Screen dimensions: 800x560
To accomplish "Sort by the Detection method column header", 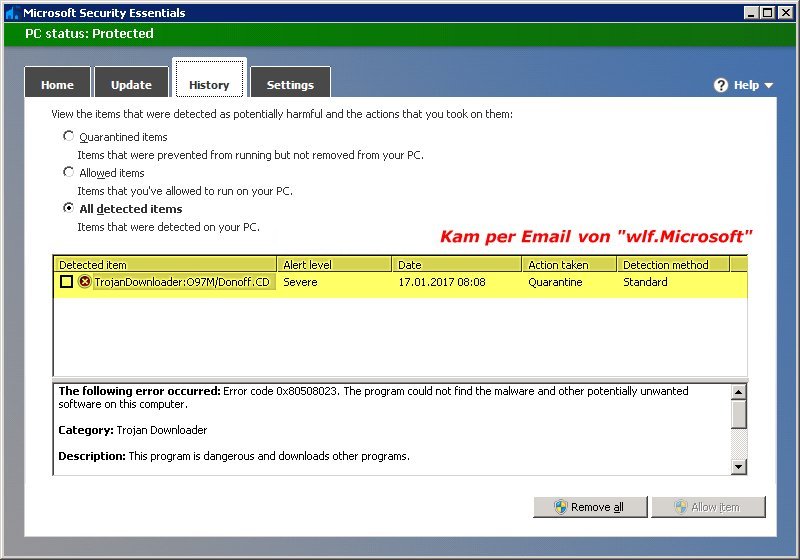I will 673,264.
